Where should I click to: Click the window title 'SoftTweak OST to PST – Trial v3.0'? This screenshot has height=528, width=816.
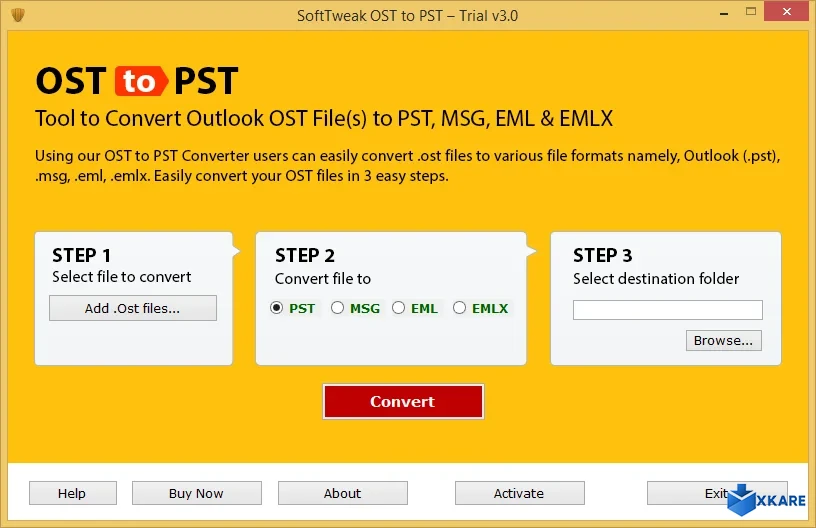(407, 16)
